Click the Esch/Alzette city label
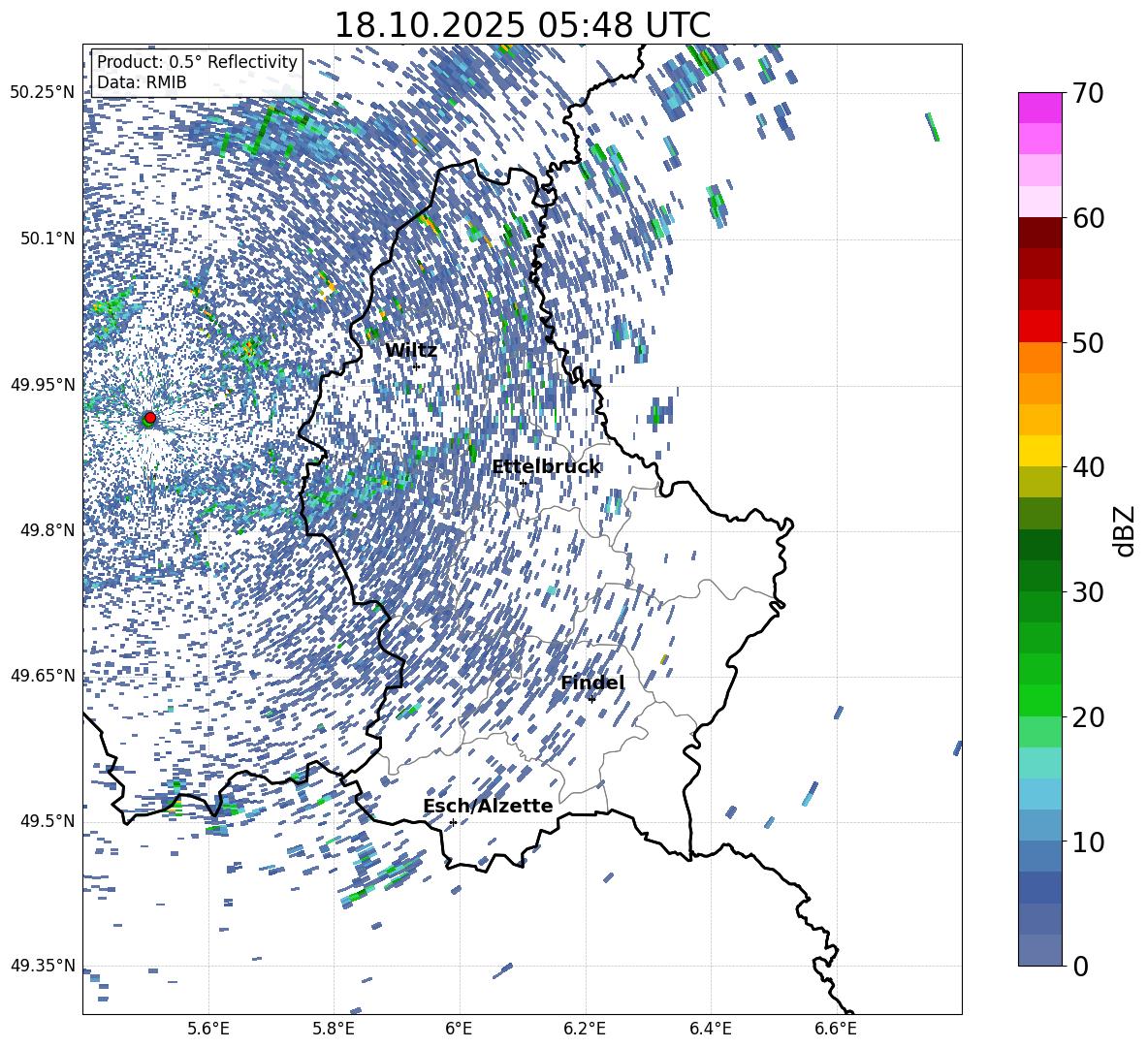1148x1048 pixels. [x=488, y=806]
